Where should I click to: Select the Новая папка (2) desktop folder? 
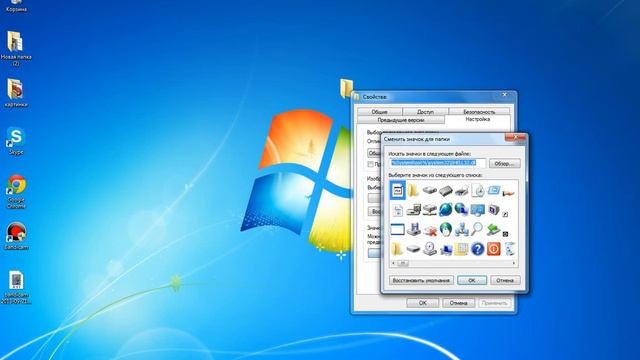click(16, 48)
